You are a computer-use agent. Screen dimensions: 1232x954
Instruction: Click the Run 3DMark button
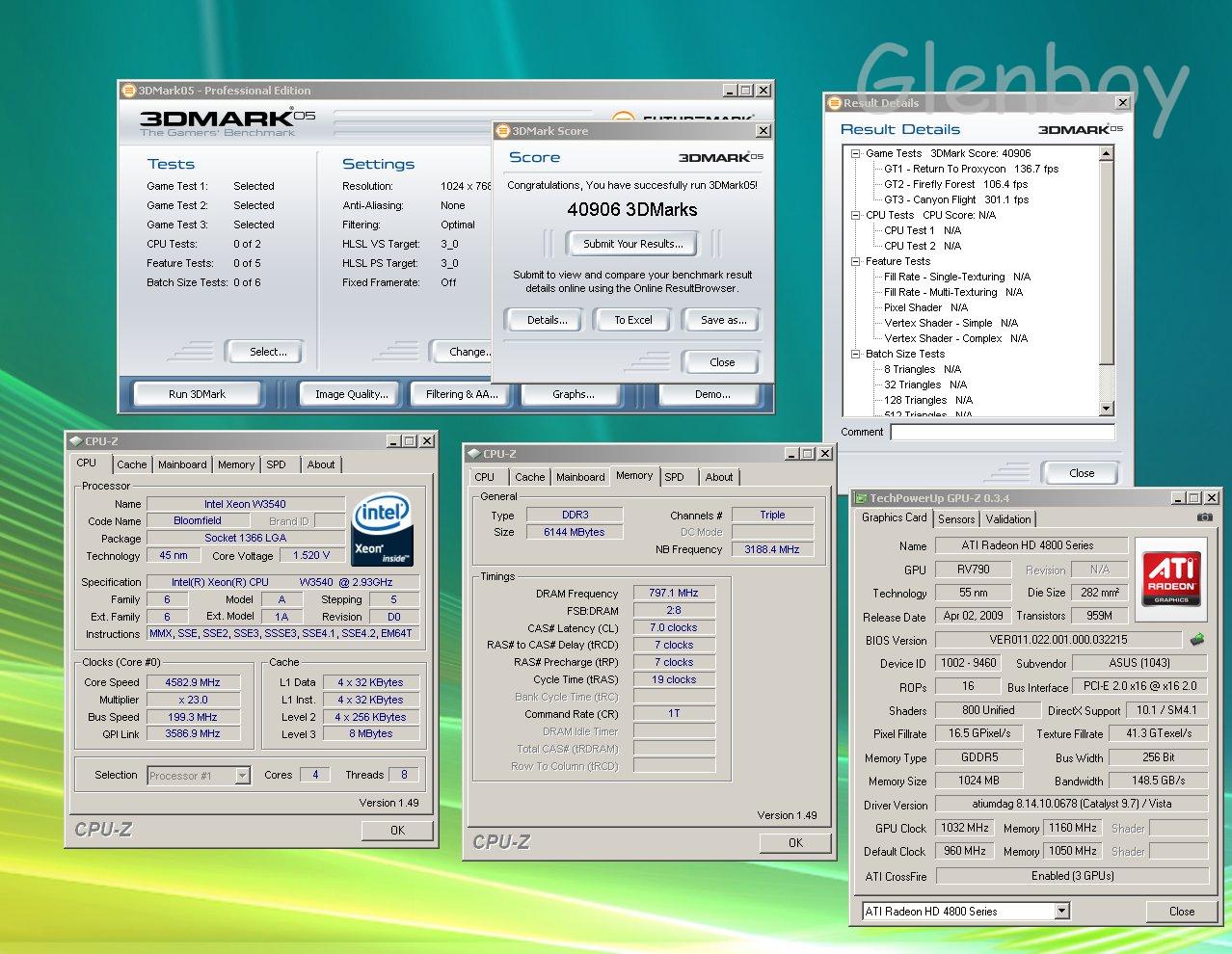coord(197,394)
